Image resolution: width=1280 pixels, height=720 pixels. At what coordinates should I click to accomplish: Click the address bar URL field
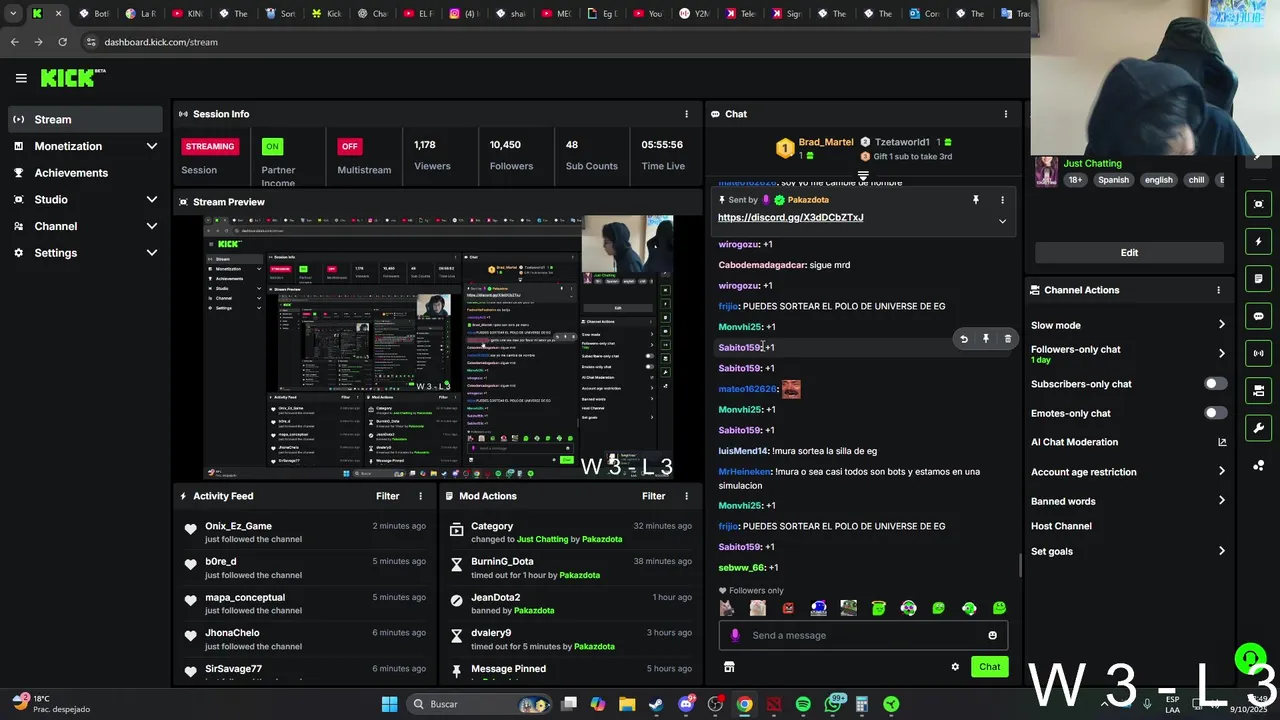[x=555, y=42]
